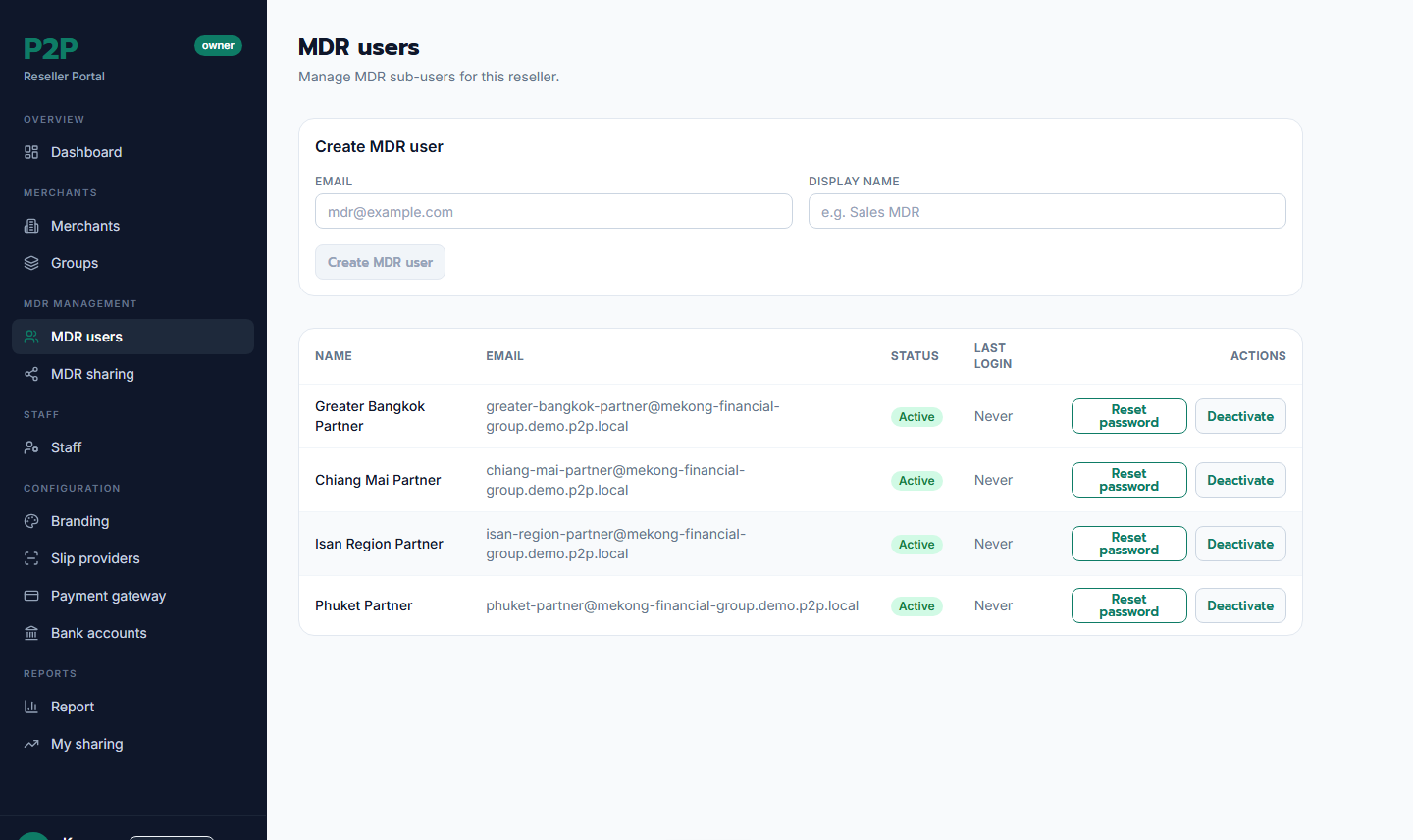The width and height of the screenshot is (1413, 840).
Task: Deactivate the Phuket Partner user
Action: (x=1240, y=605)
